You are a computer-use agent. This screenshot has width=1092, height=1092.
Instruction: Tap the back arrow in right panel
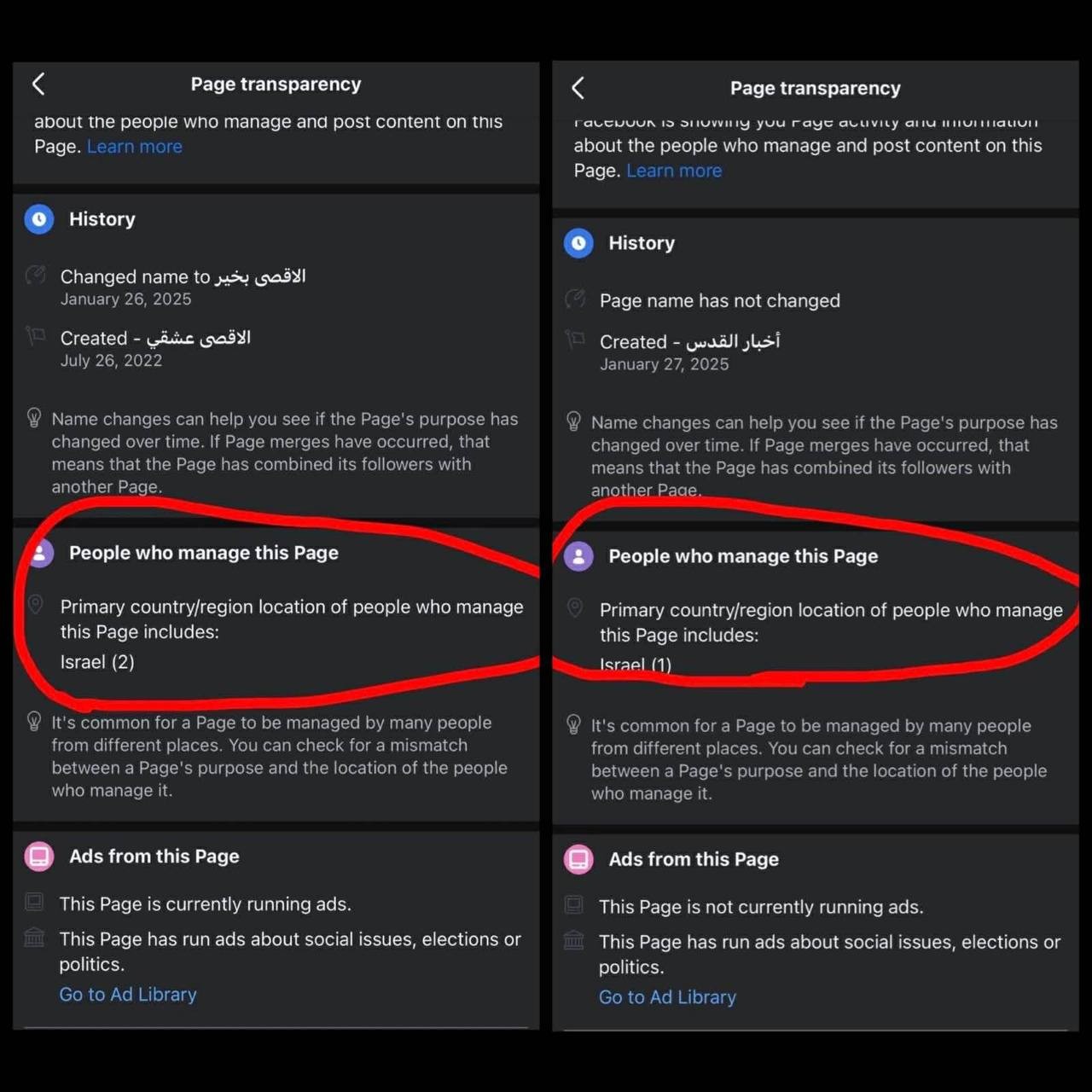point(578,88)
